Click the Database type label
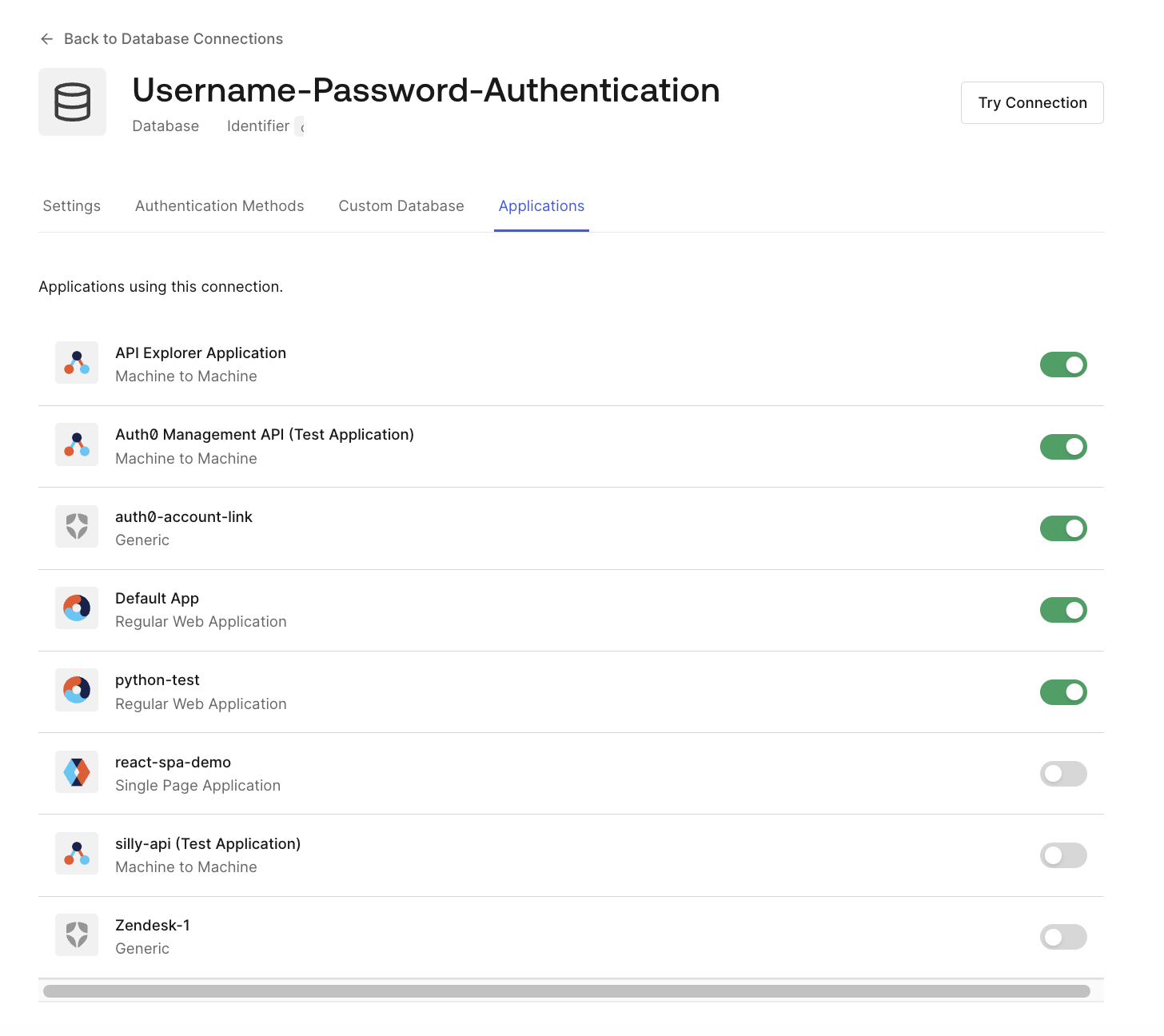 pos(165,126)
